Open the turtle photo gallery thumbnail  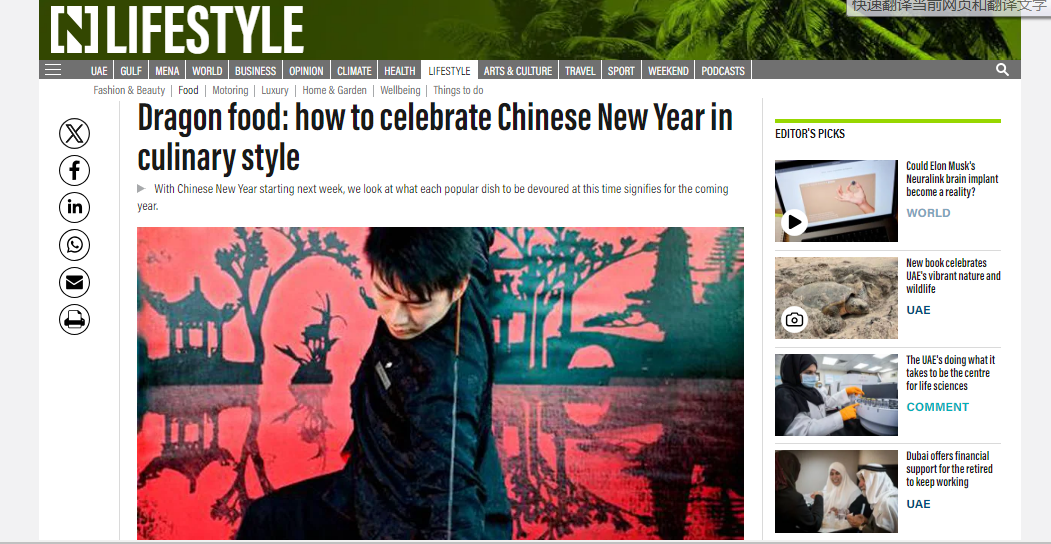pos(836,298)
